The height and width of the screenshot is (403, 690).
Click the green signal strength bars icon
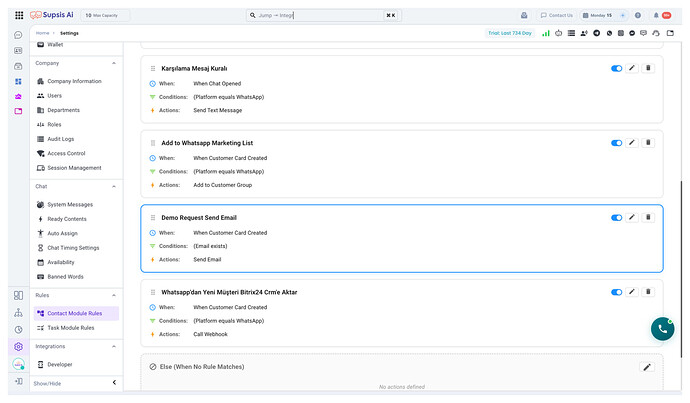point(546,33)
